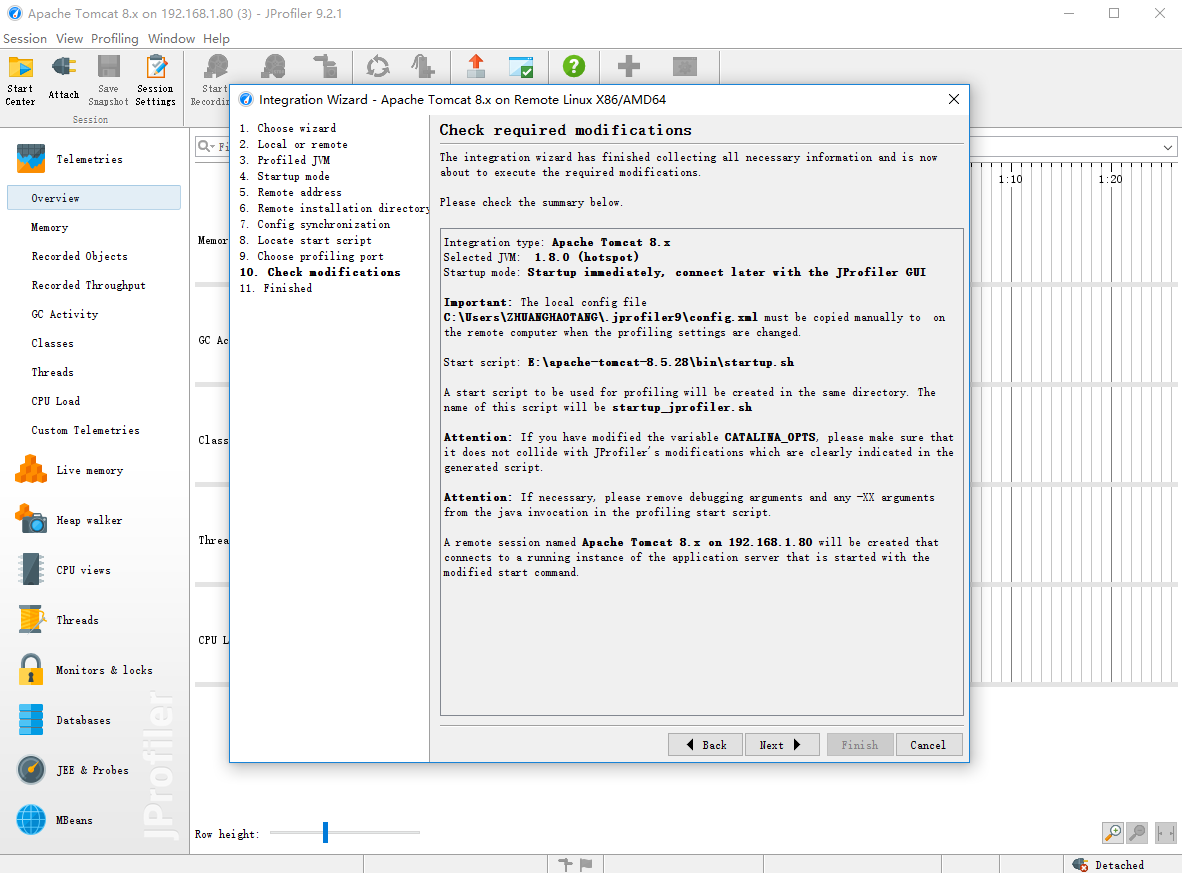Viewport: 1182px width, 873px height.
Task: Open Session Settings from the toolbar
Action: click(x=155, y=80)
